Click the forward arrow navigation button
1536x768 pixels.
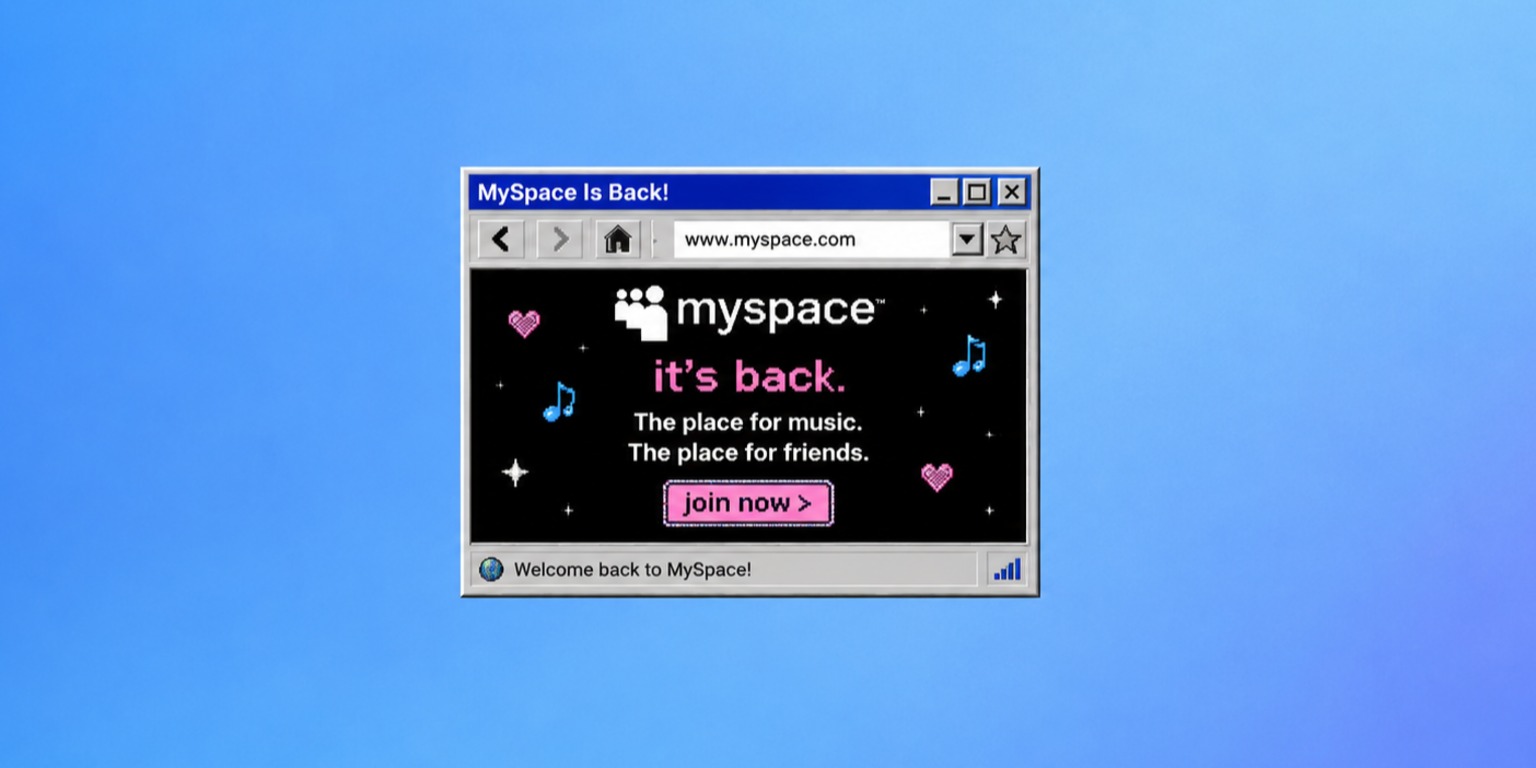(560, 240)
